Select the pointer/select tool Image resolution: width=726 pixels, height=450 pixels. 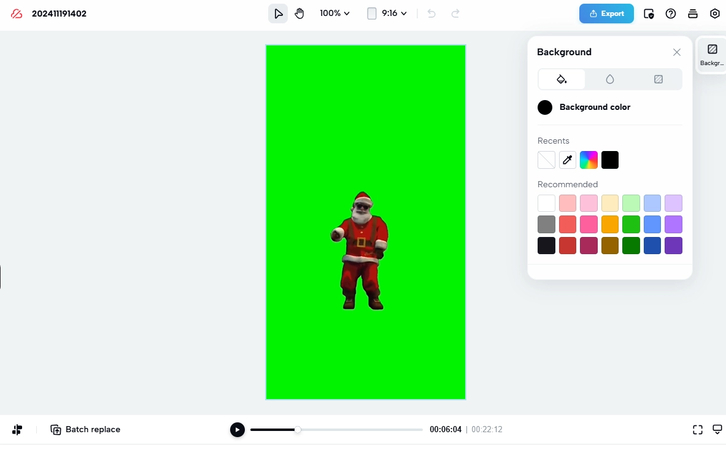[x=278, y=14]
